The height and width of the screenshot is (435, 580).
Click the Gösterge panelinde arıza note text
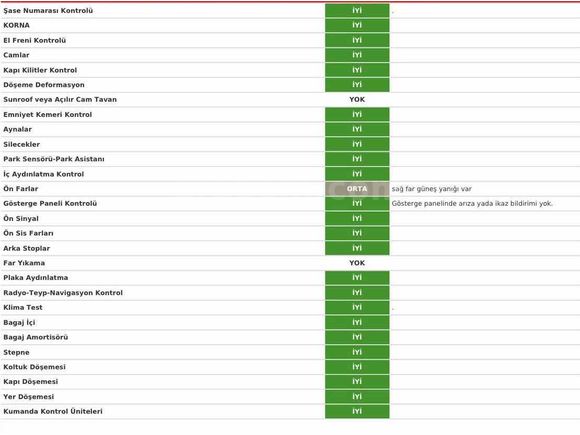coord(472,203)
